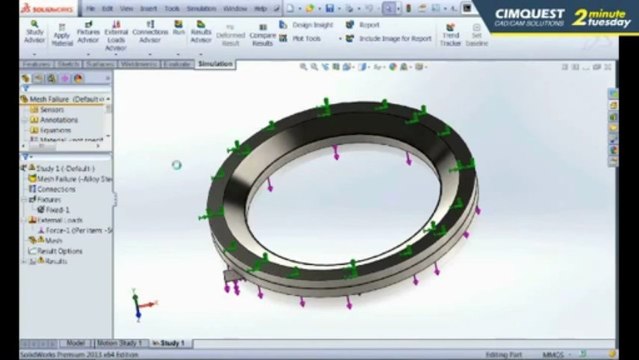Open the Simulation menu
This screenshot has height=360, width=639.
coord(201,9)
